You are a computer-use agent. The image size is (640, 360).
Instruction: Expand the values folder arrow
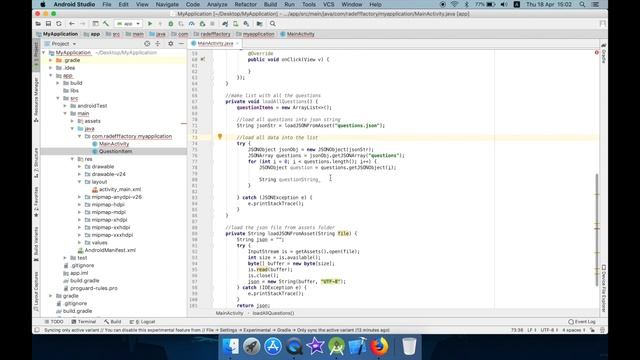click(80, 242)
